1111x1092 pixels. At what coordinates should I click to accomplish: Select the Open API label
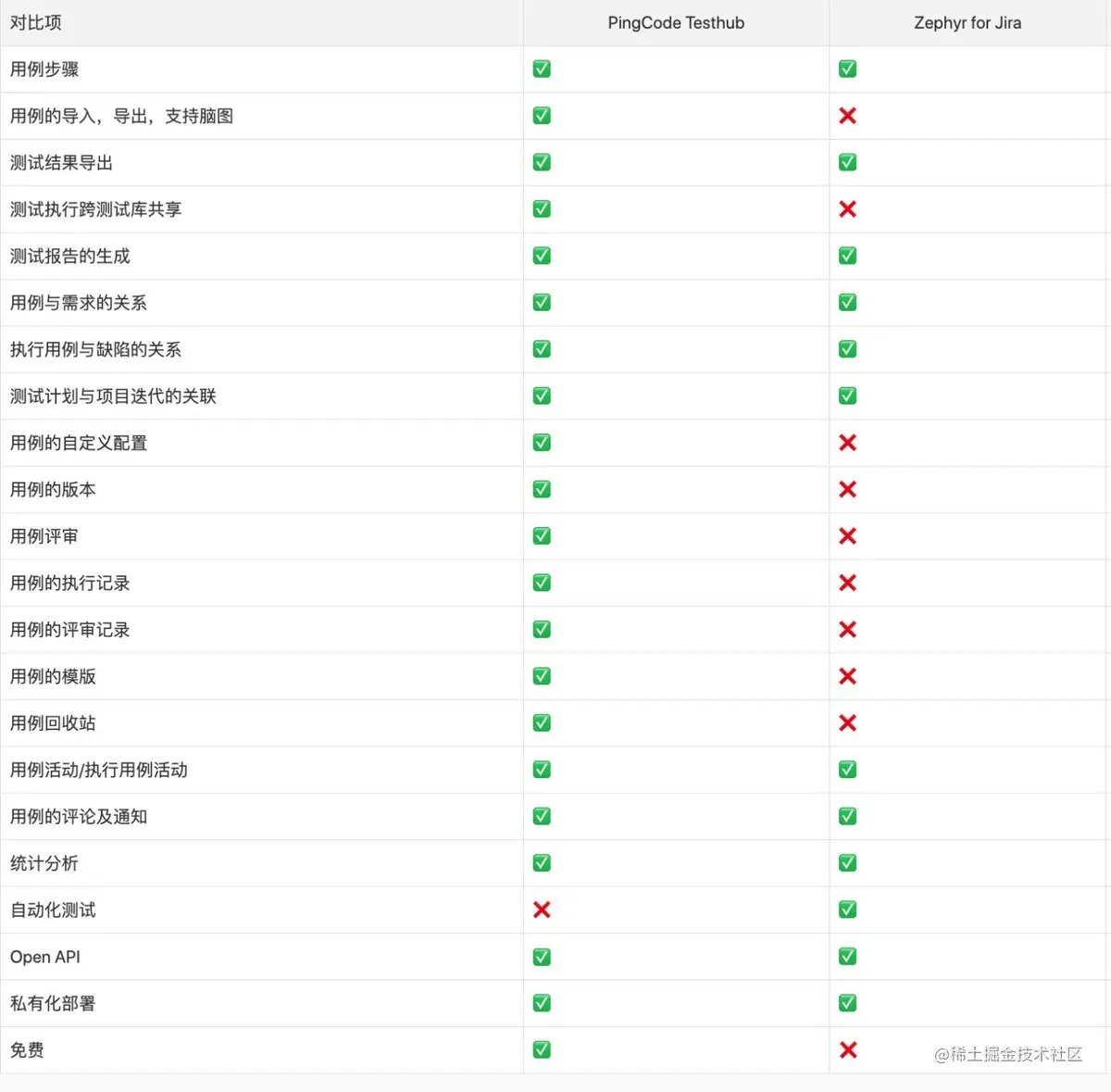click(x=45, y=957)
